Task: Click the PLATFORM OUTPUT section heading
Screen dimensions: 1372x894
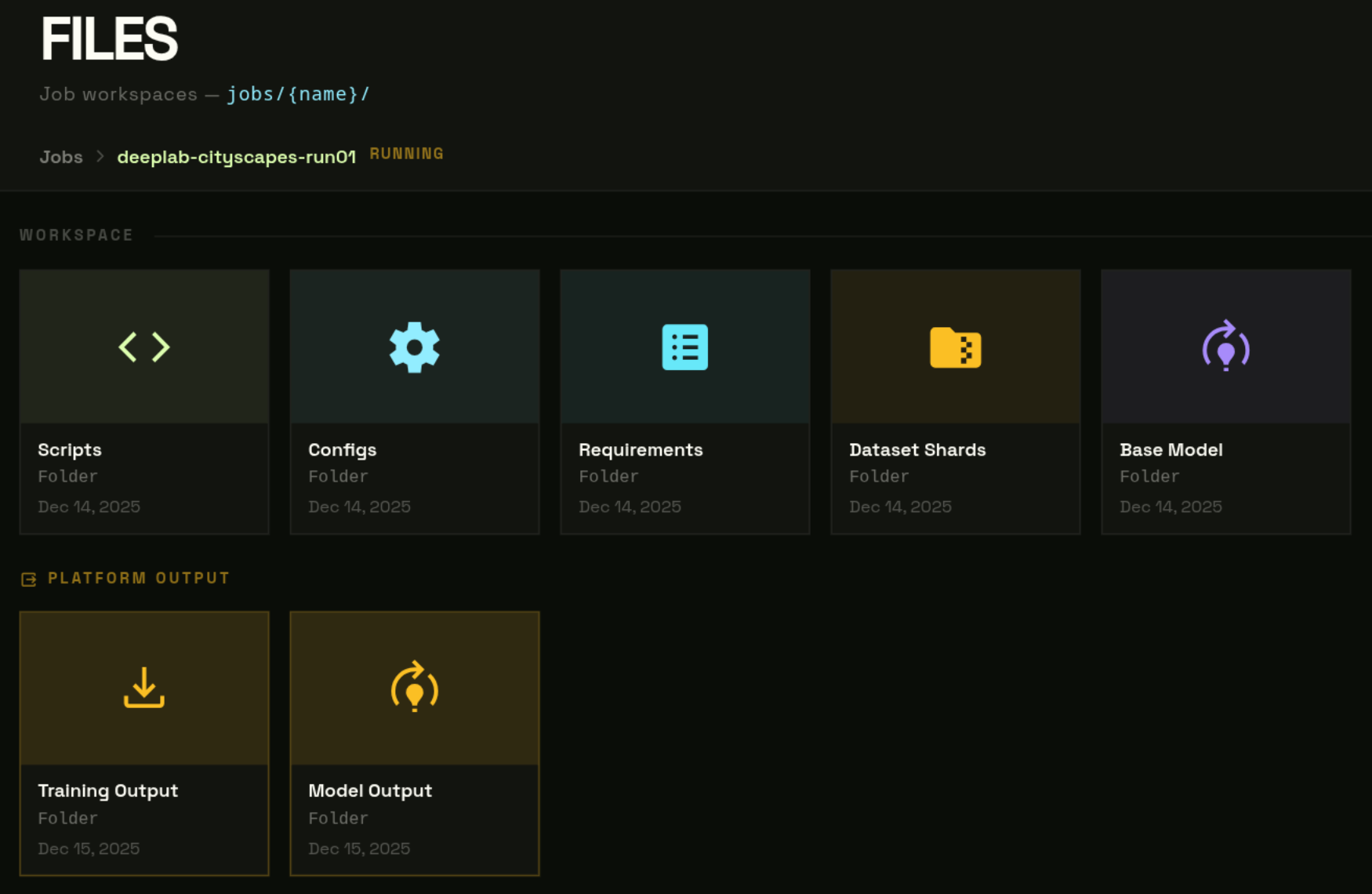Action: (x=139, y=579)
